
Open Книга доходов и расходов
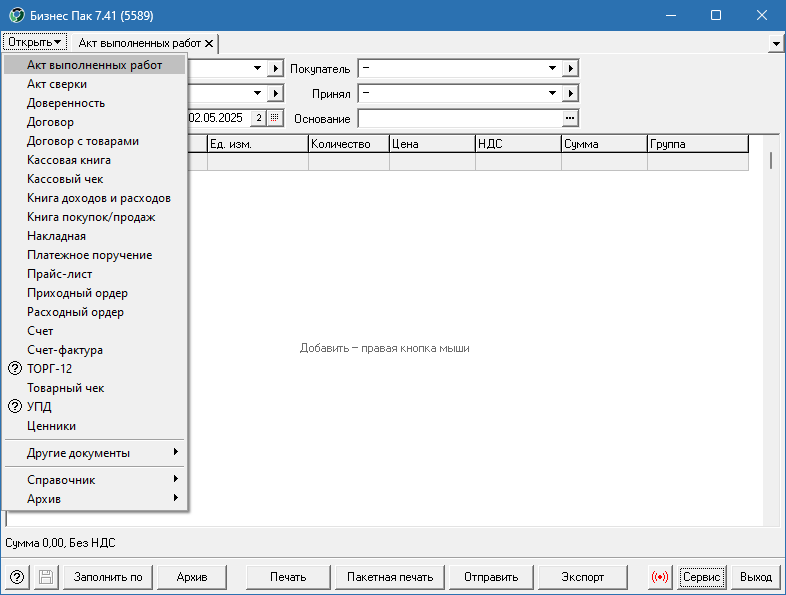click(x=95, y=198)
